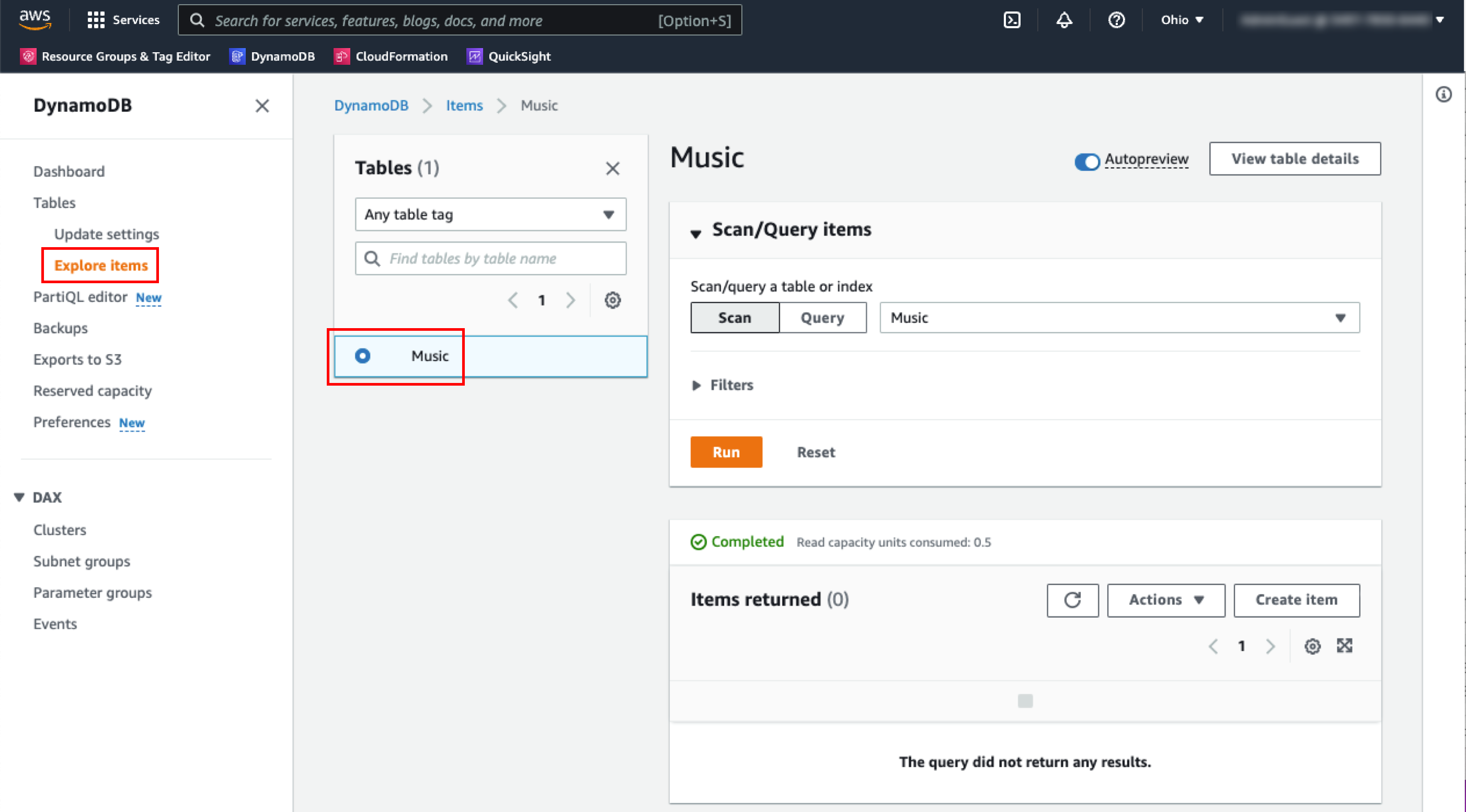The image size is (1466, 812).
Task: Select Explore items in the sidebar
Action: click(x=101, y=265)
